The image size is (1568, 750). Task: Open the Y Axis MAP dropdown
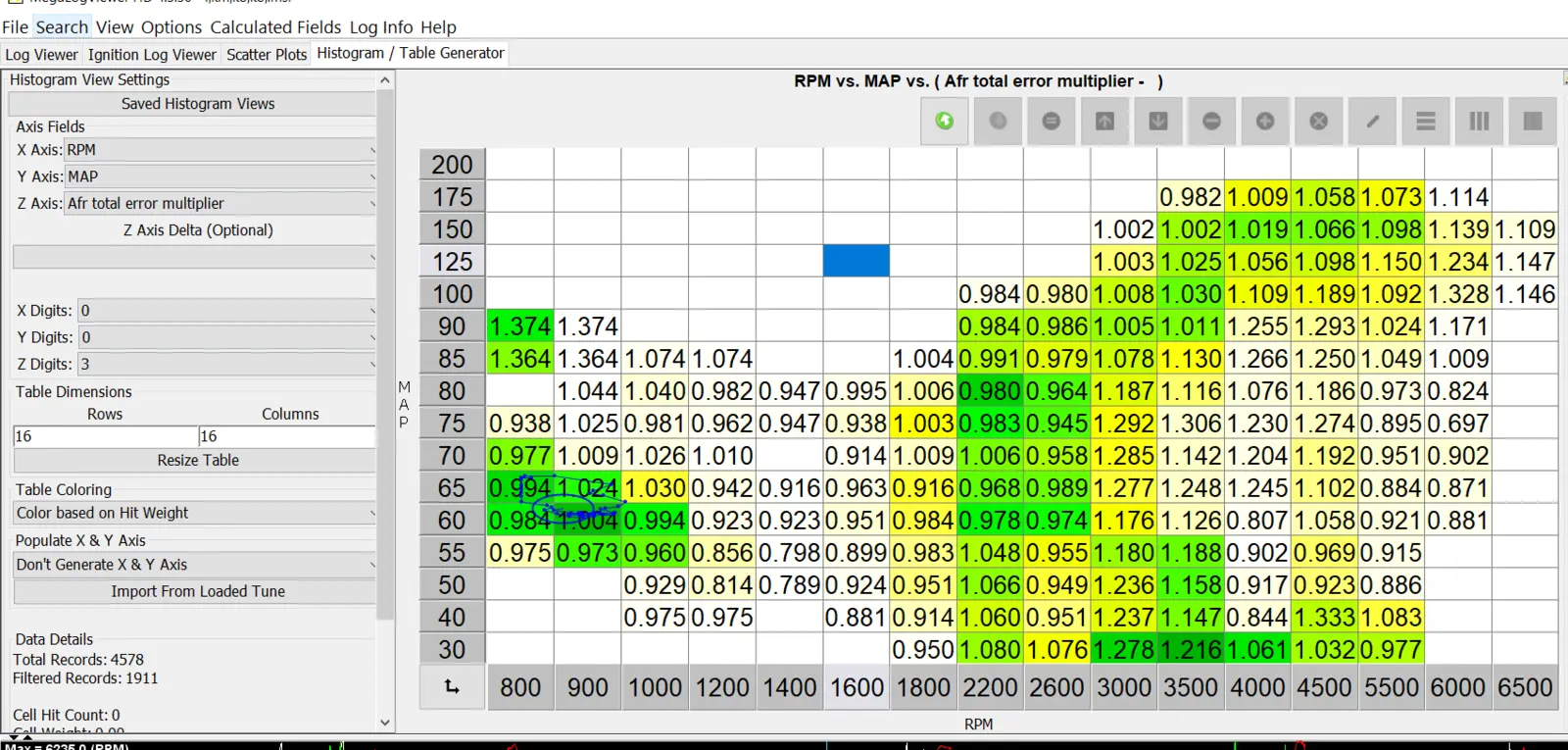(220, 176)
